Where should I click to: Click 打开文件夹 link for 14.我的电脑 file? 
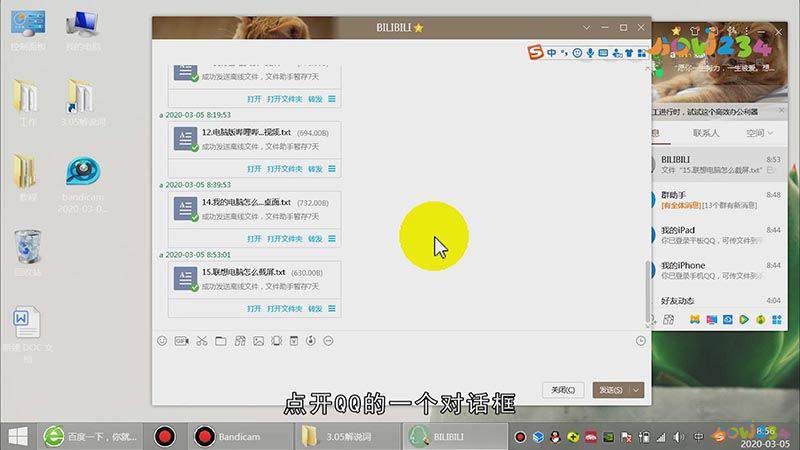(285, 238)
